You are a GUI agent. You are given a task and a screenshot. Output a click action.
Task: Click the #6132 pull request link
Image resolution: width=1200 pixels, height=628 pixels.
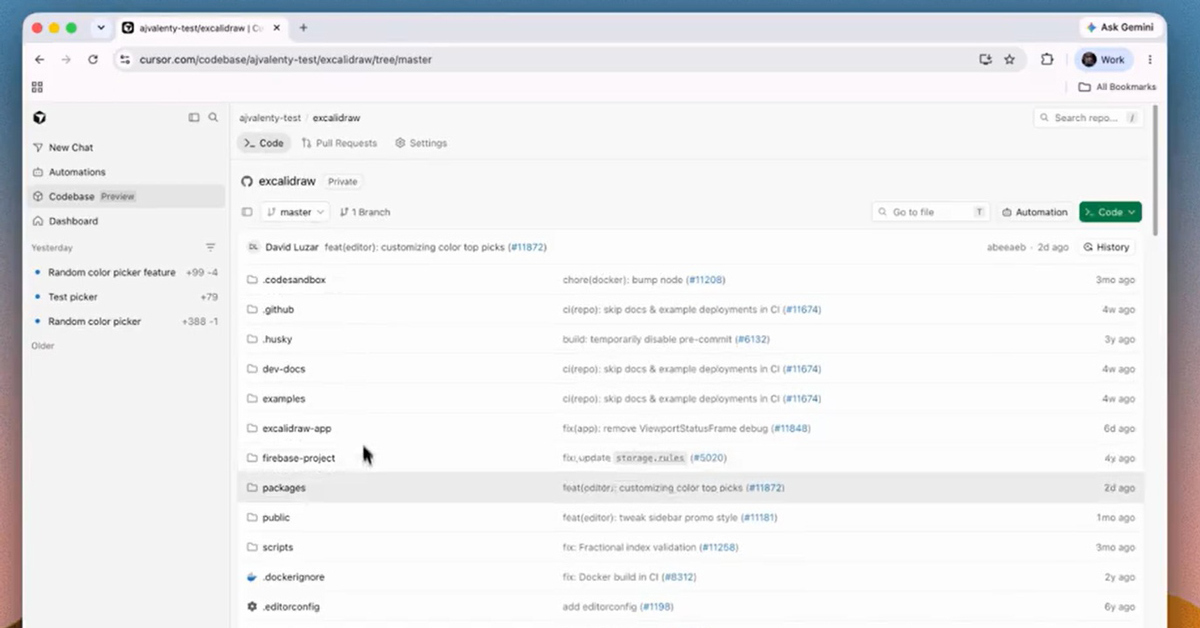coord(751,339)
